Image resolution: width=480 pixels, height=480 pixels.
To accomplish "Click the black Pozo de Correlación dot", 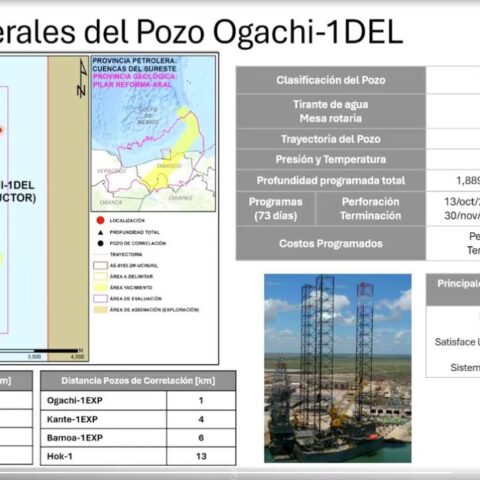I will click(x=100, y=243).
